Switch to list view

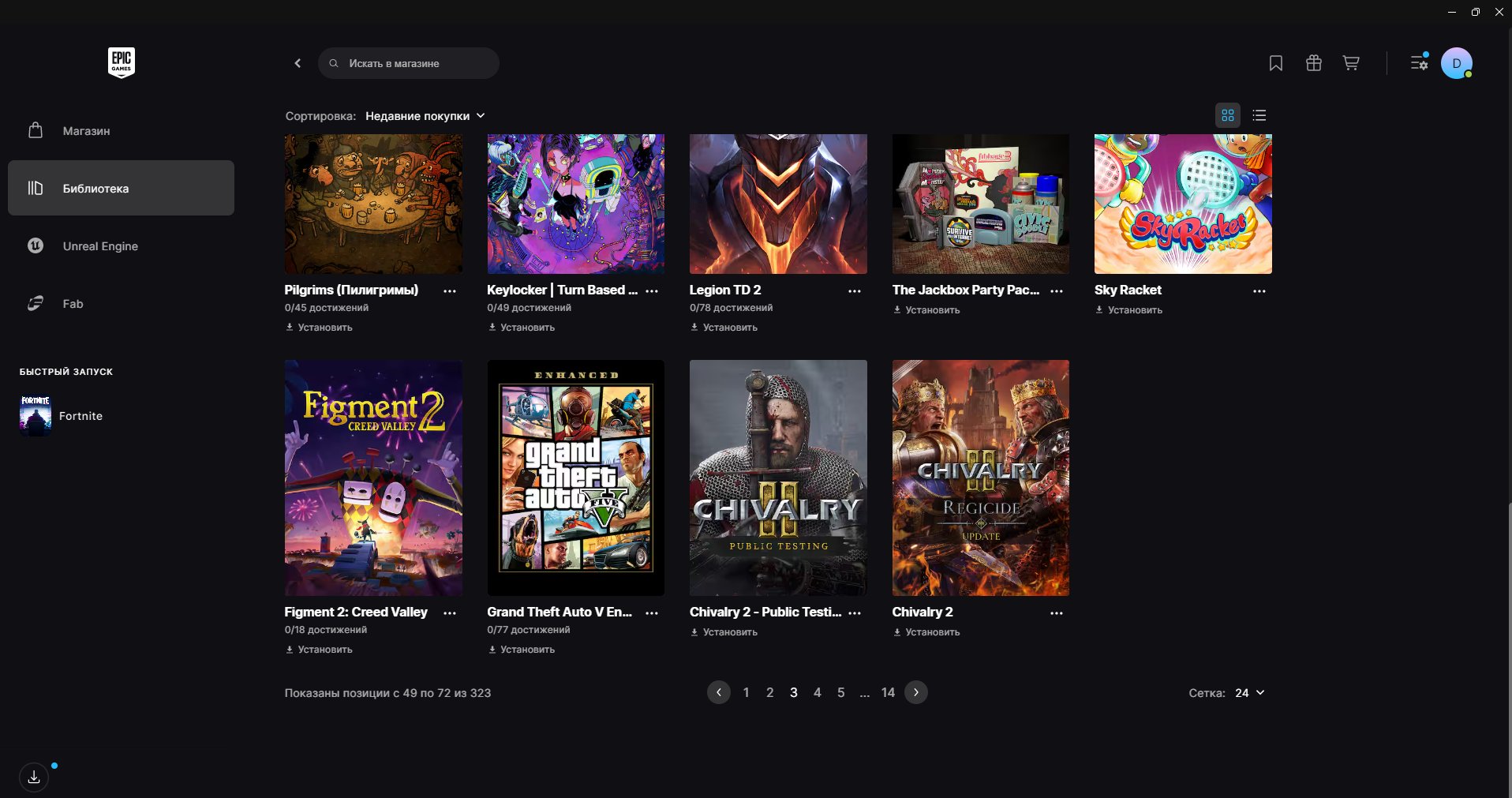[1259, 115]
